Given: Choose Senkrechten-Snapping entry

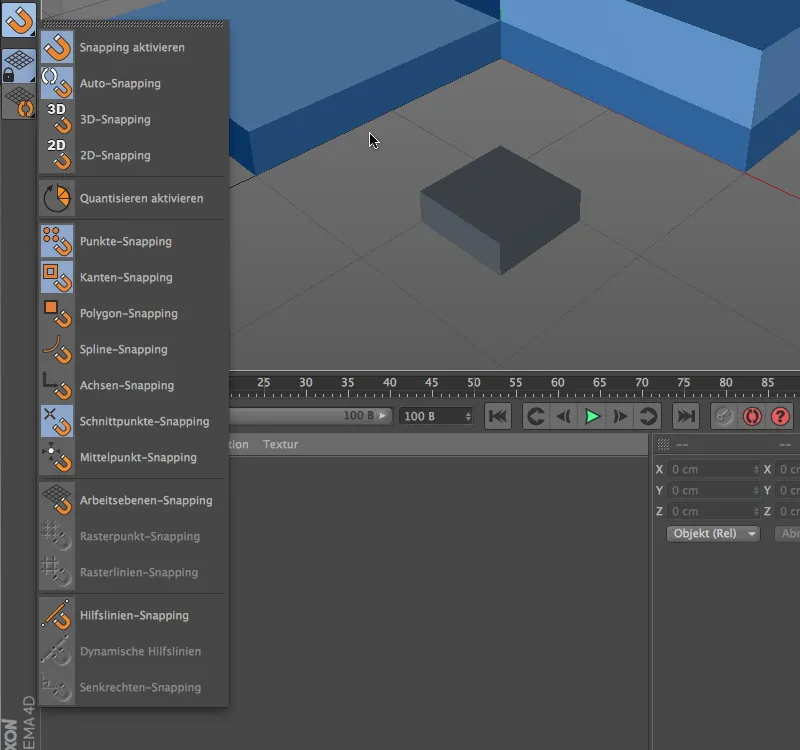Looking at the screenshot, I should tap(134, 687).
